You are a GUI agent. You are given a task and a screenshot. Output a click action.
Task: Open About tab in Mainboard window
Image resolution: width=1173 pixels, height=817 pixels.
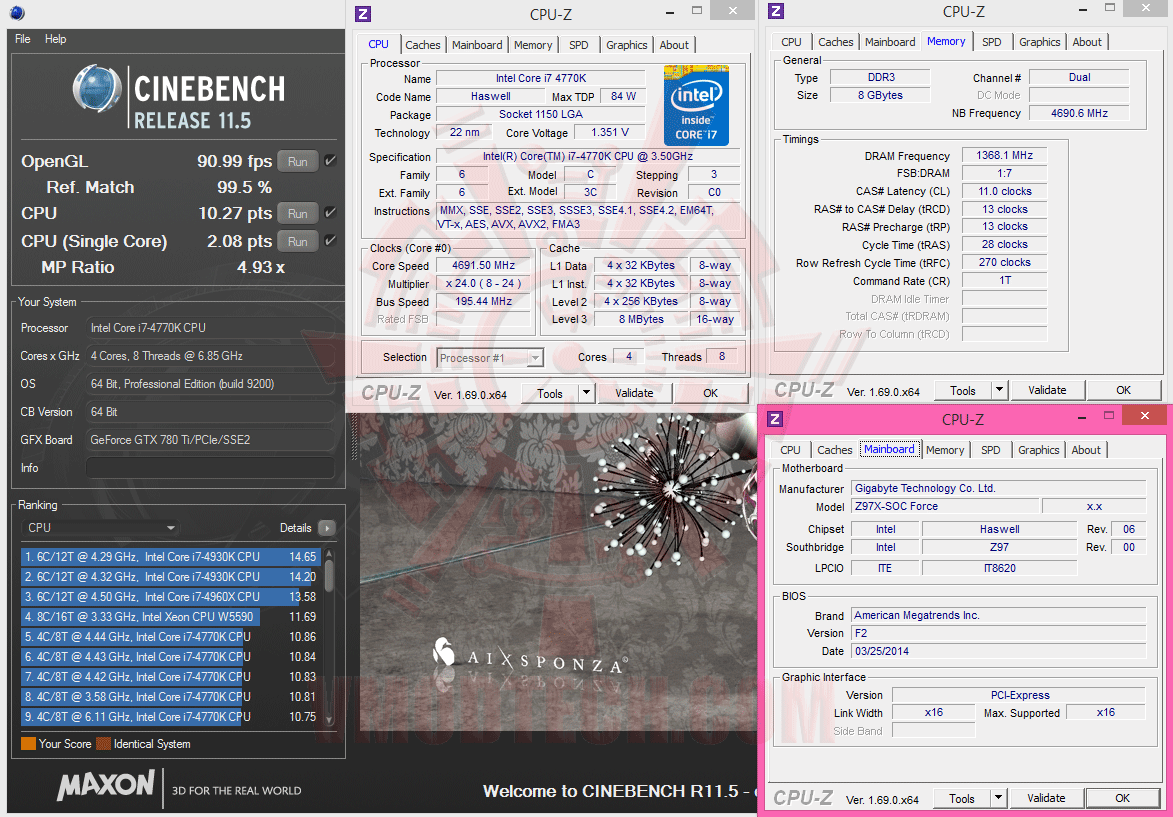tap(1085, 450)
